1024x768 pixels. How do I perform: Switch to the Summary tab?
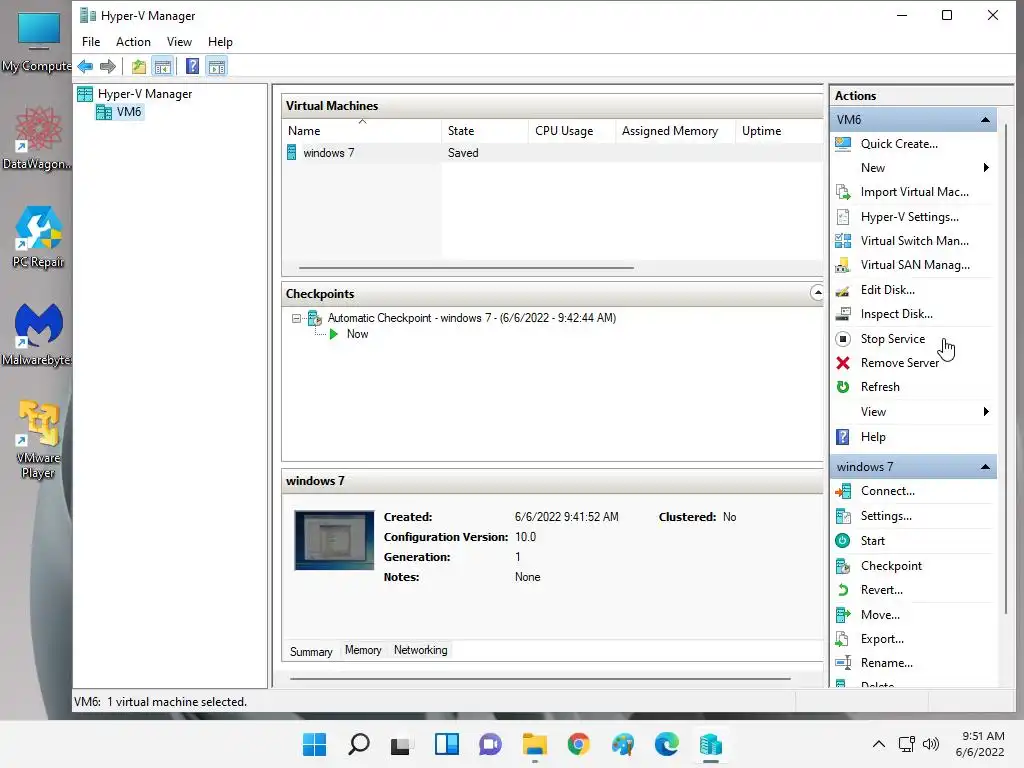click(311, 652)
